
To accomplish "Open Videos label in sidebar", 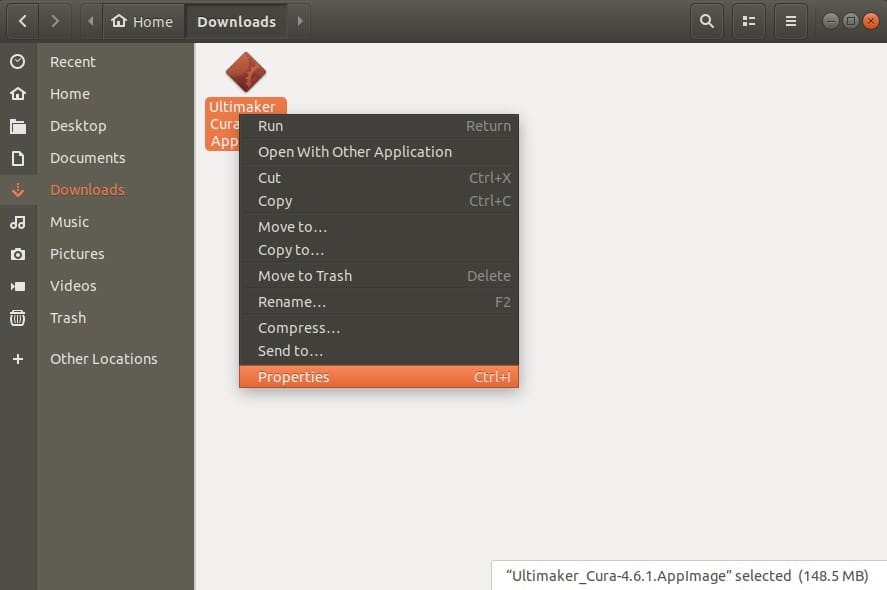I will [x=73, y=286].
